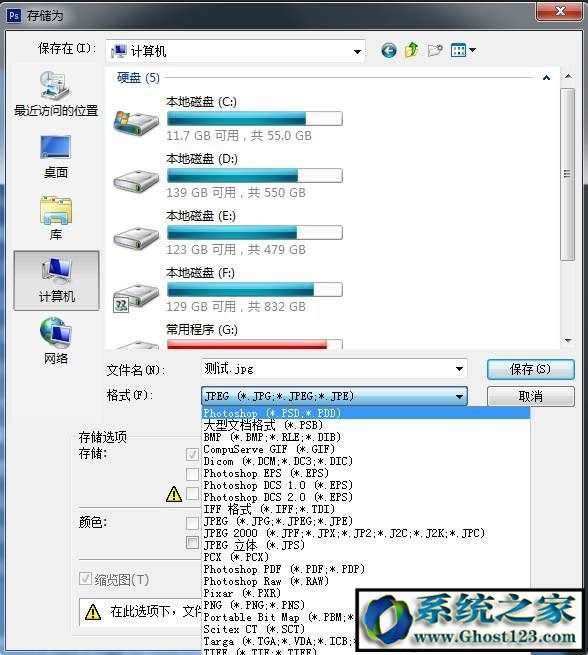
Task: Choose PCX format from list
Action: click(365, 557)
